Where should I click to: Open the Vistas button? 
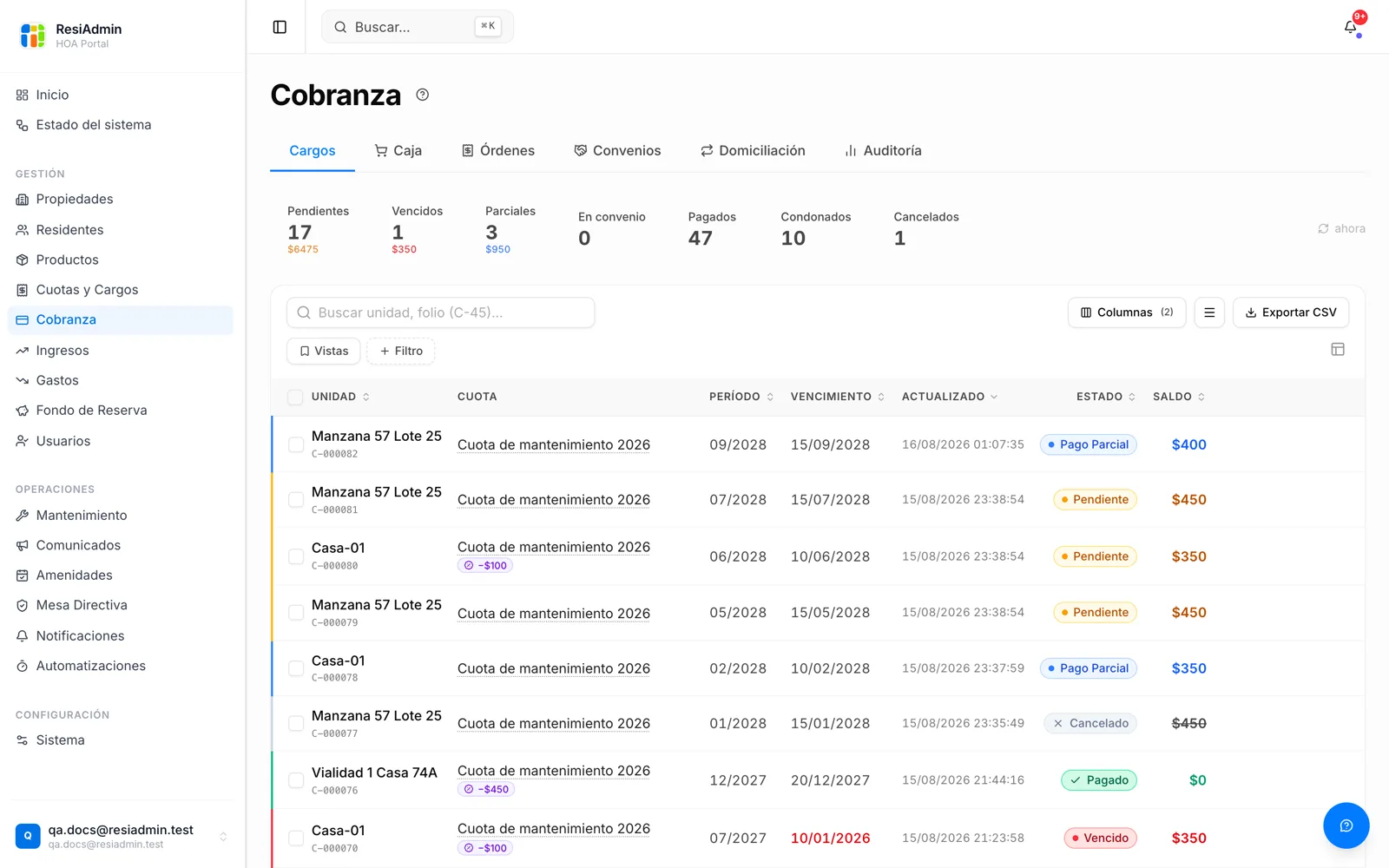(324, 351)
